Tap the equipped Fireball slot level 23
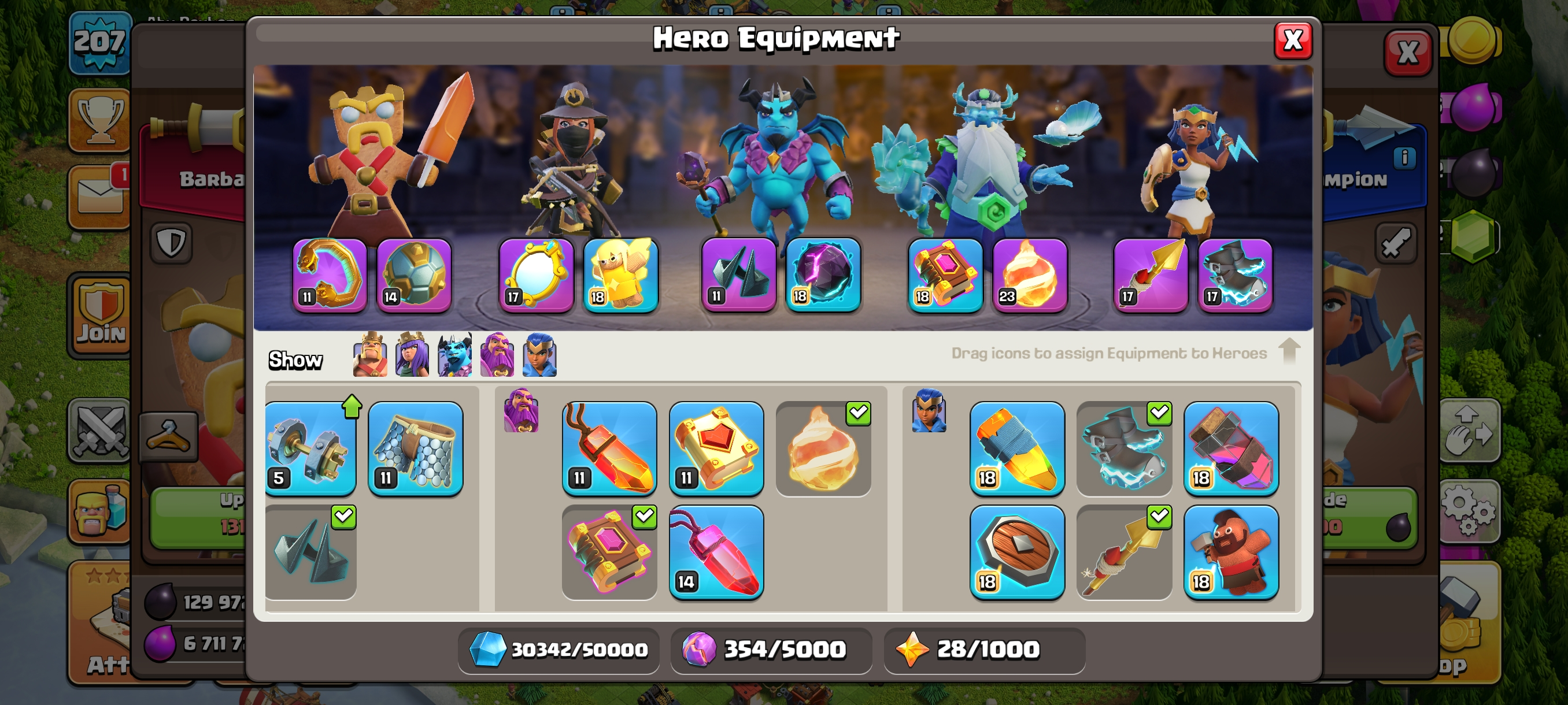Viewport: 1568px width, 705px height. [1030, 275]
